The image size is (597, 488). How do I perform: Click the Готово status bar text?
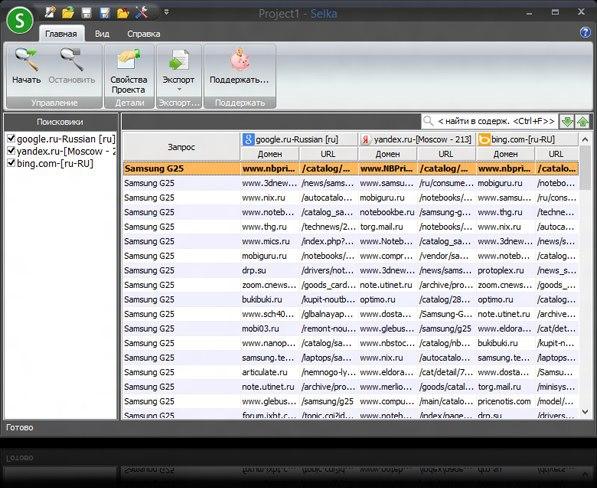pyautogui.click(x=19, y=427)
